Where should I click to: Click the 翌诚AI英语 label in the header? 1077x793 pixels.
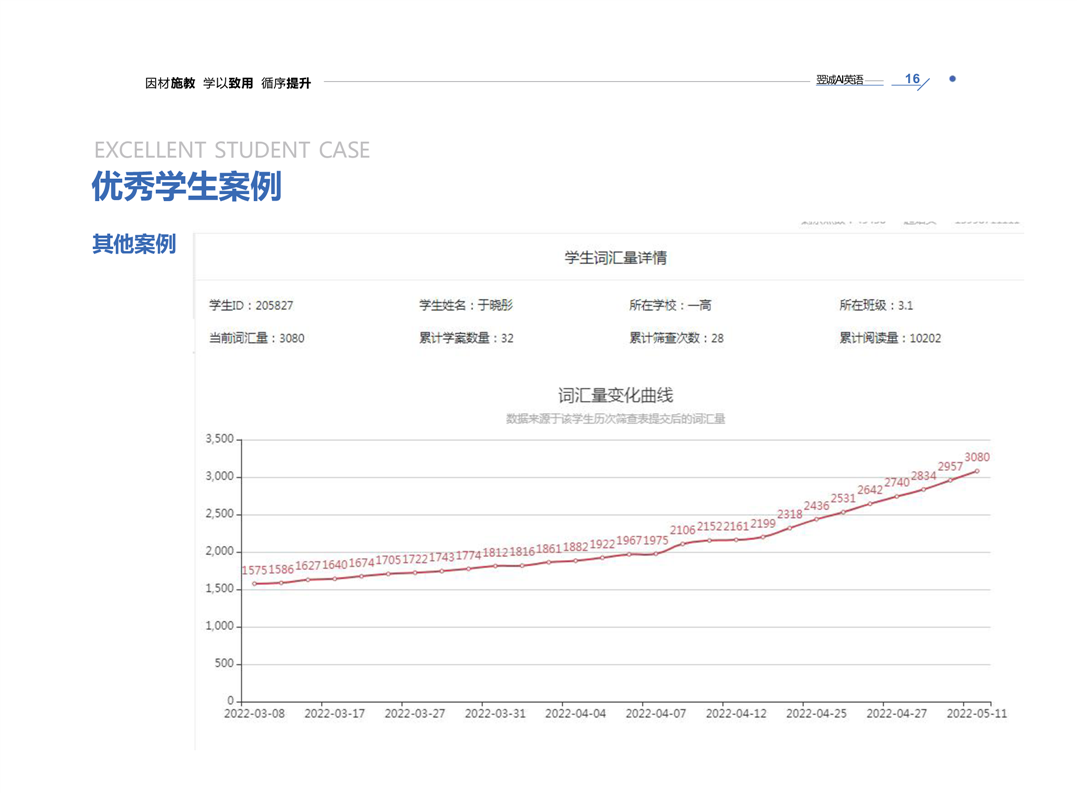pos(839,80)
